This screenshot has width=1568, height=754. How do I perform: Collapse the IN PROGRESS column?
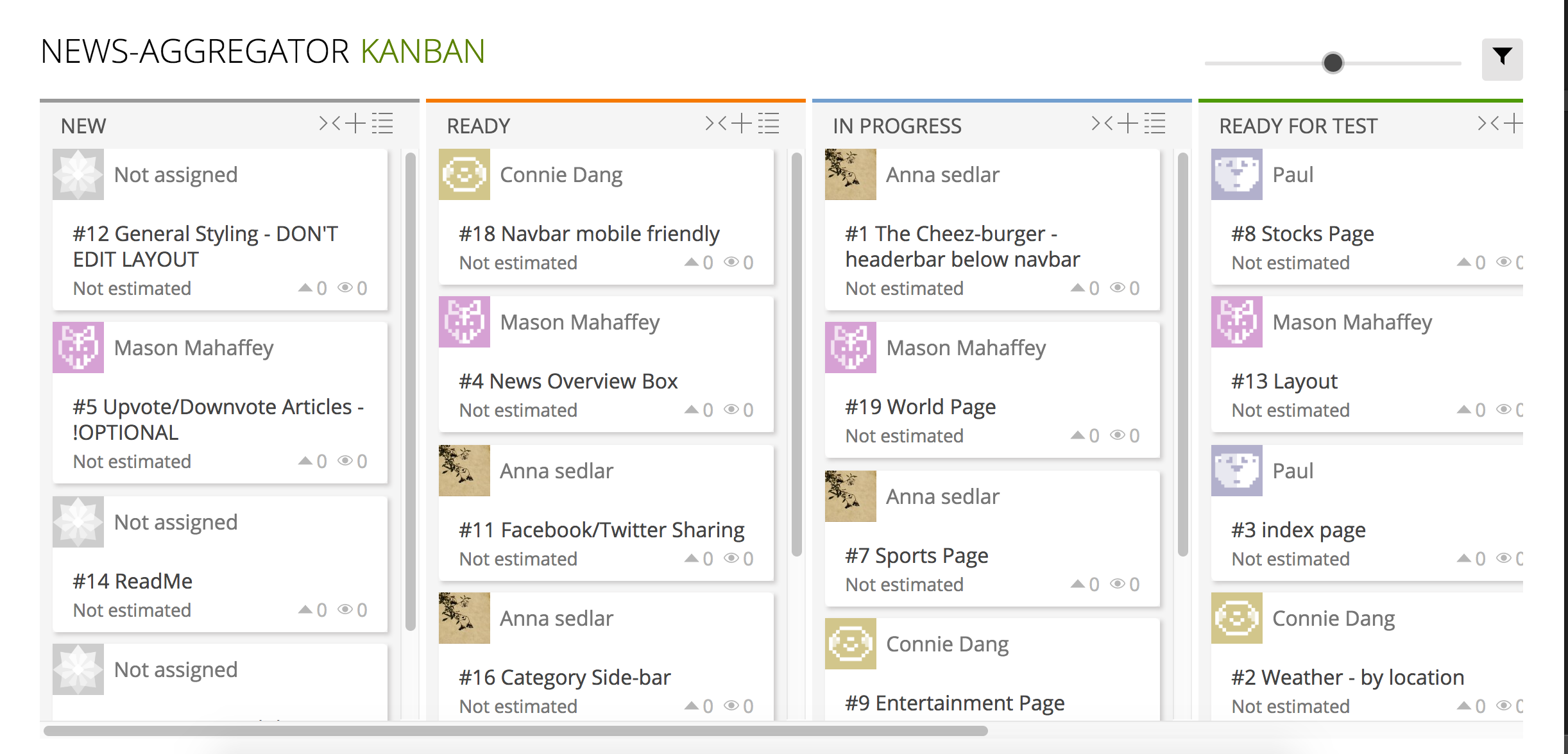click(x=1102, y=123)
